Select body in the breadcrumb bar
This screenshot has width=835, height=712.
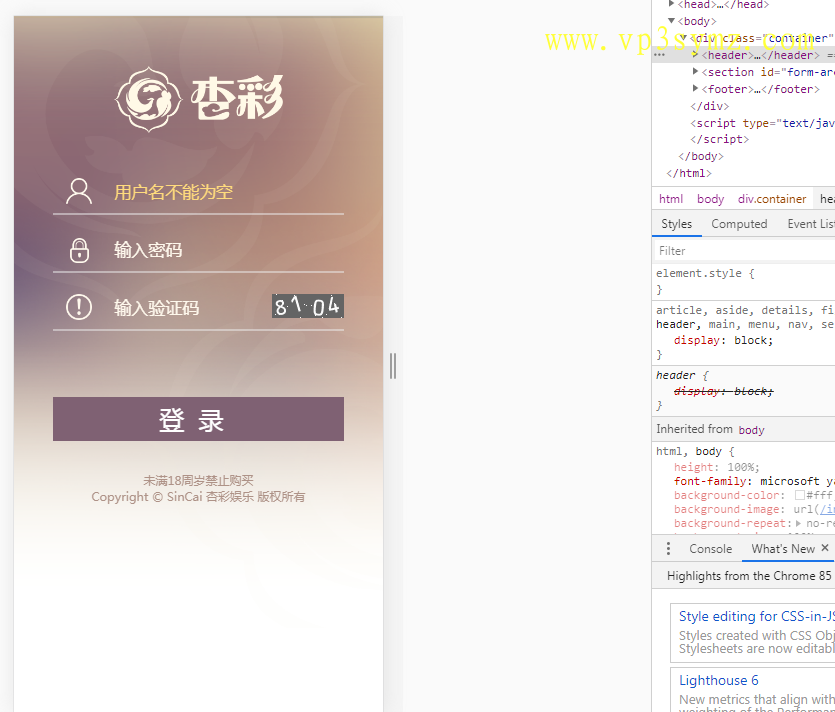[710, 199]
